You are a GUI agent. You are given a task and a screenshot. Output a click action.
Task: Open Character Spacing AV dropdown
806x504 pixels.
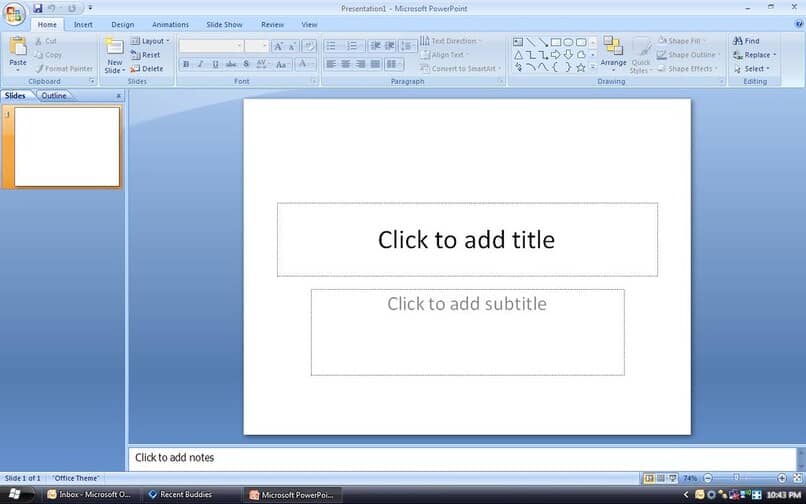coord(262,65)
